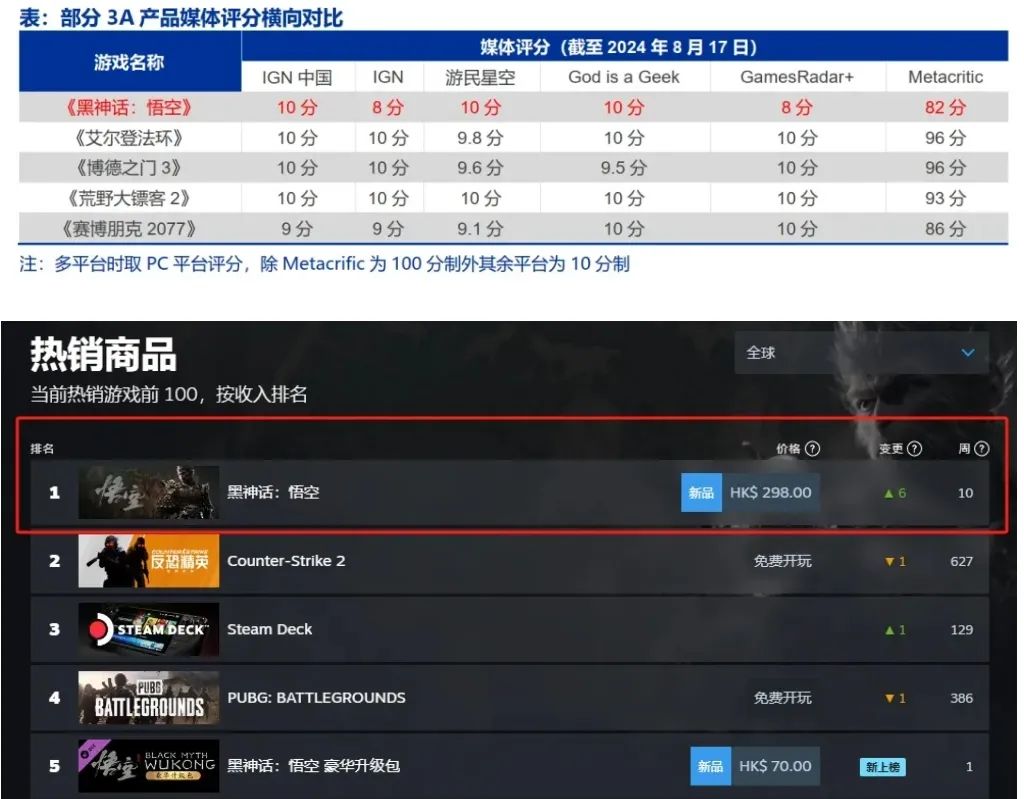This screenshot has width=1024, height=799.
Task: Click the Steam Deck logo thumbnail
Action: pyautogui.click(x=149, y=629)
